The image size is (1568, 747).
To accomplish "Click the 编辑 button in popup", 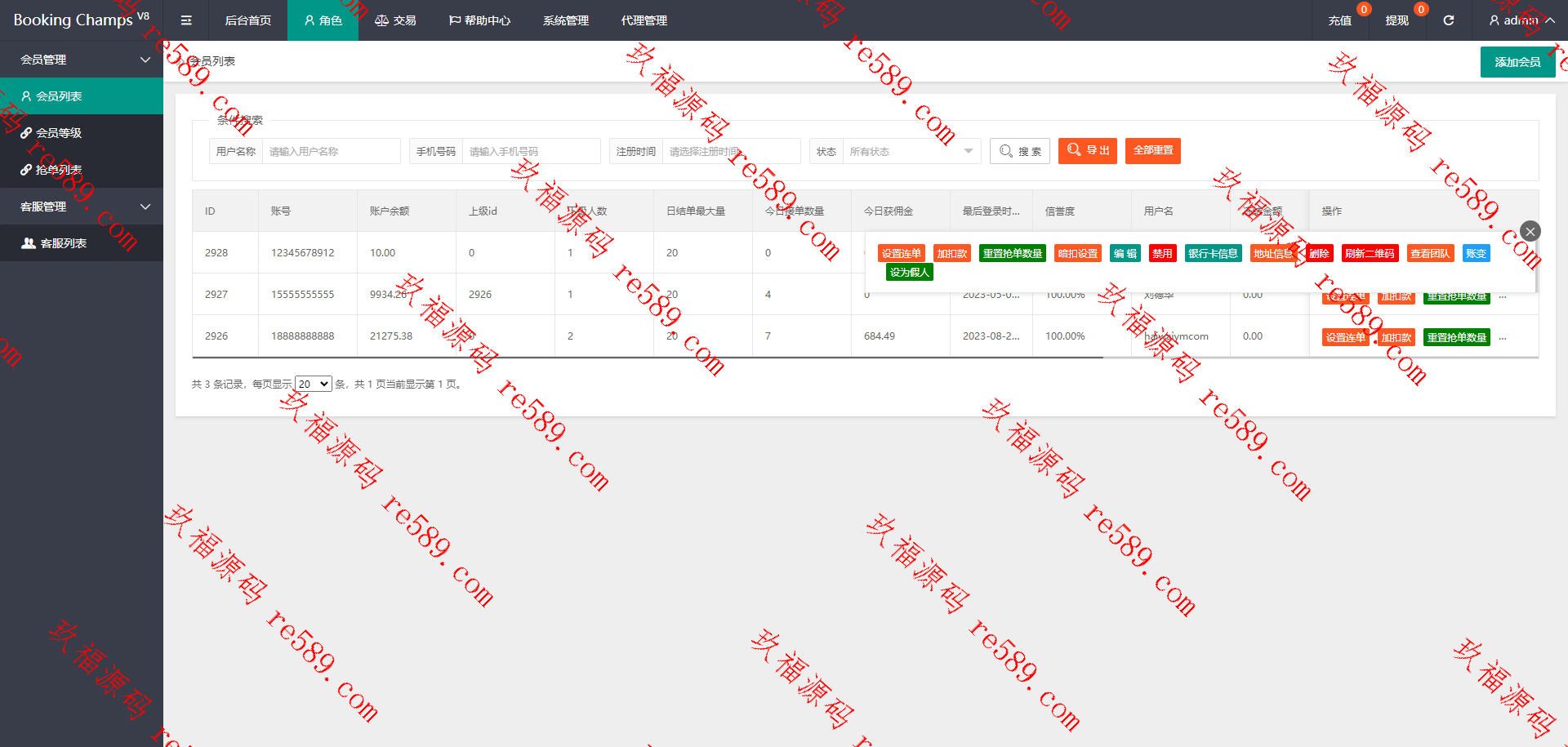I will coord(1125,254).
